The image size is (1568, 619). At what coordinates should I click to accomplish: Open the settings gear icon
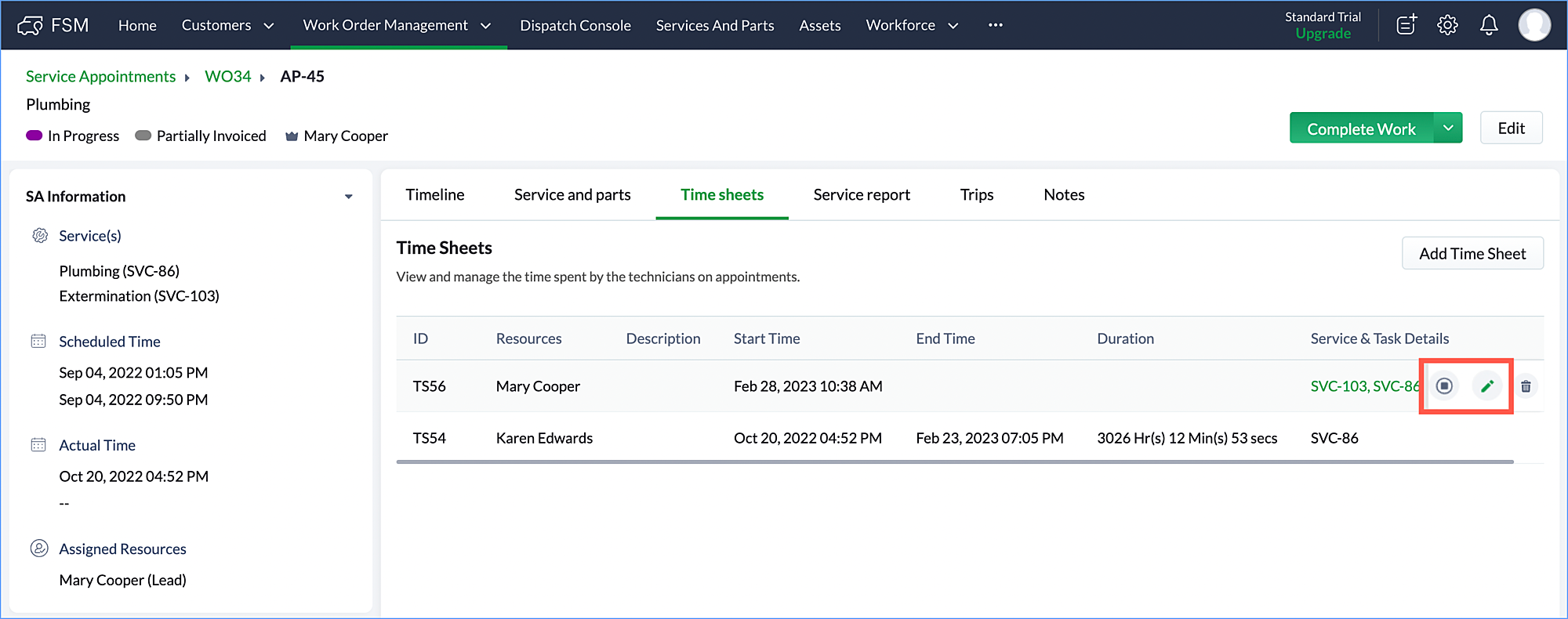click(x=1447, y=25)
